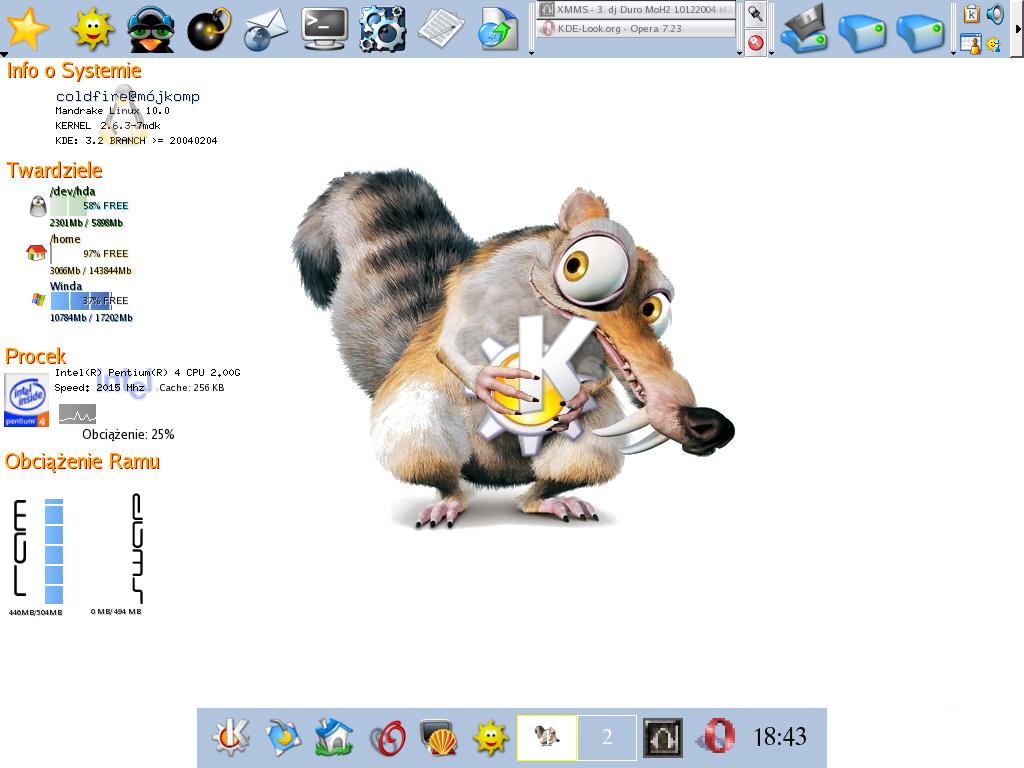Image resolution: width=1024 pixels, height=768 pixels.
Task: Open the middle blue hard drive icon
Action: pyautogui.click(x=862, y=33)
